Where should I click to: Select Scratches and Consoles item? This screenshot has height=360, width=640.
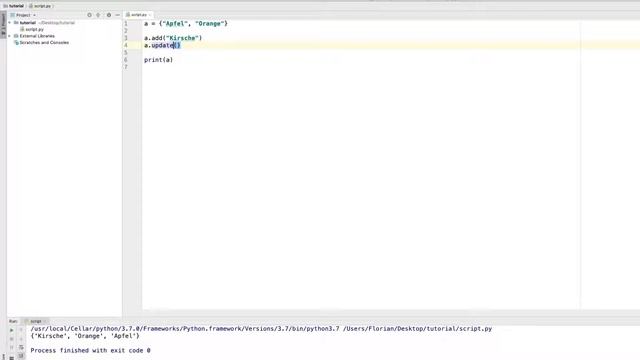pos(41,42)
